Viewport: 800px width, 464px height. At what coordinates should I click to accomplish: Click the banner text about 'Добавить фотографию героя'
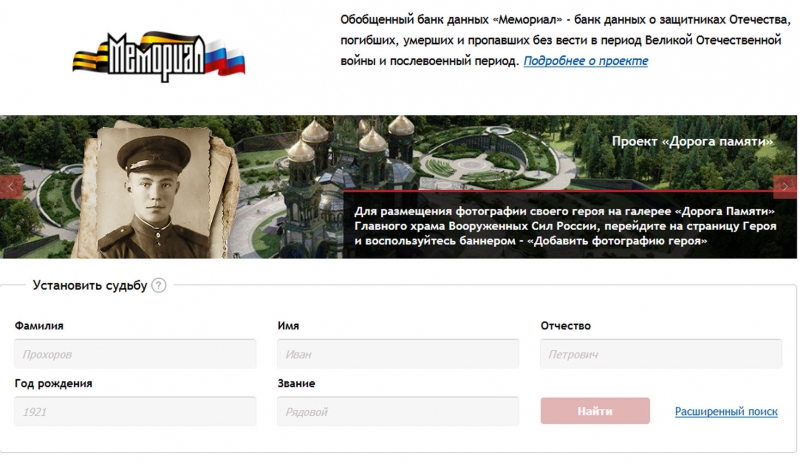565,226
